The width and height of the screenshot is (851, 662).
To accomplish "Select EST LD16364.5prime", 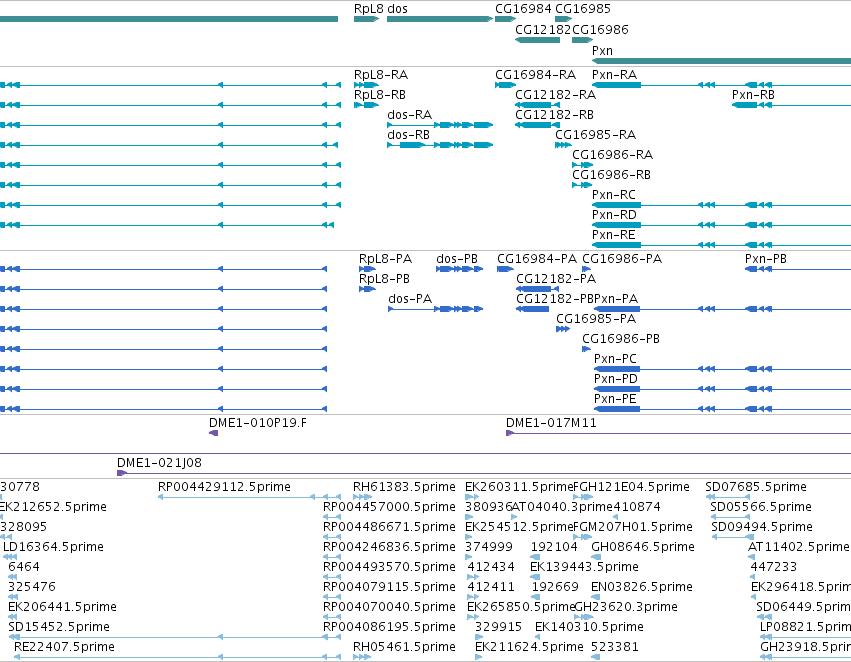I will point(53,548).
